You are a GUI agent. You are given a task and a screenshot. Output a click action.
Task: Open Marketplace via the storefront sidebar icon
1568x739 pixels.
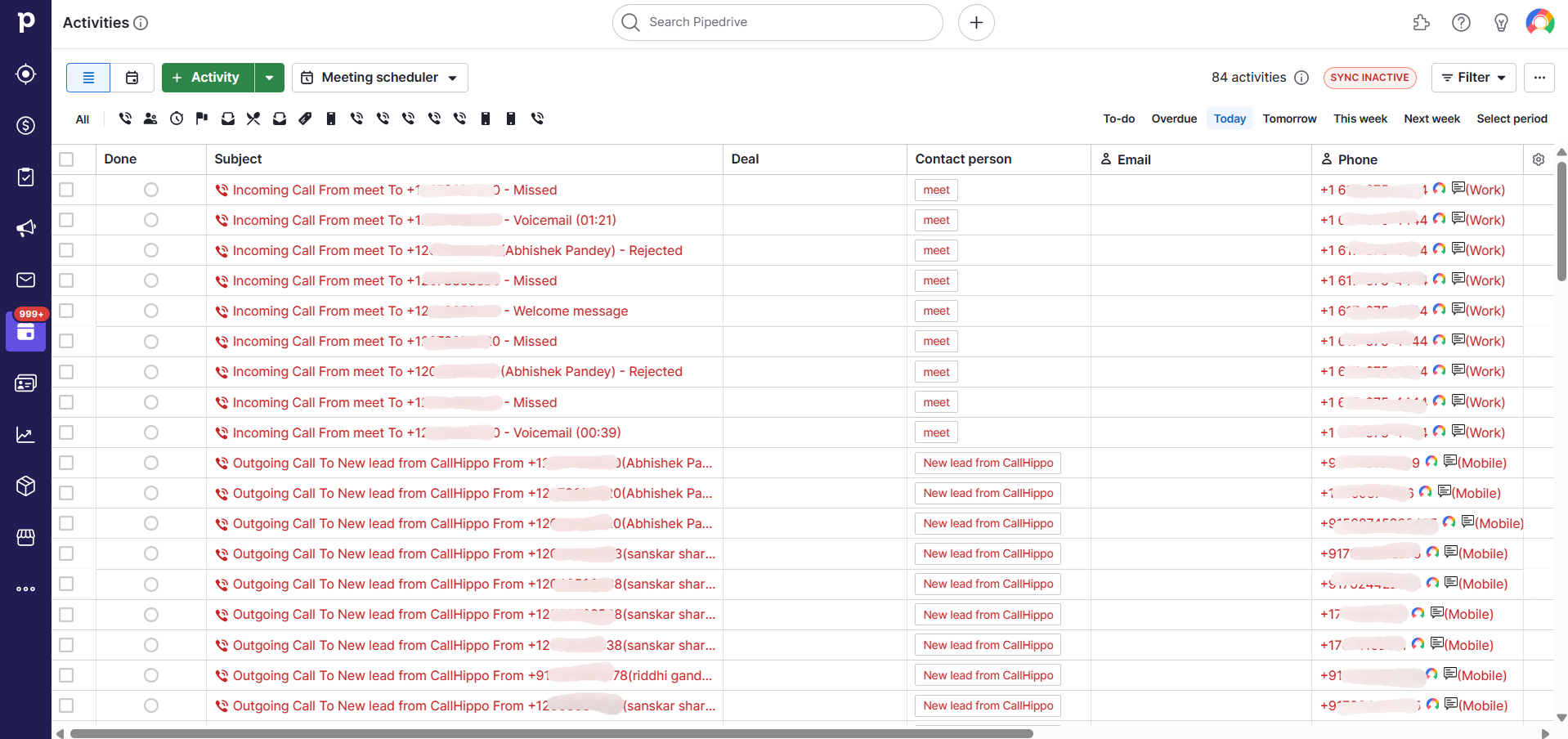pyautogui.click(x=26, y=537)
